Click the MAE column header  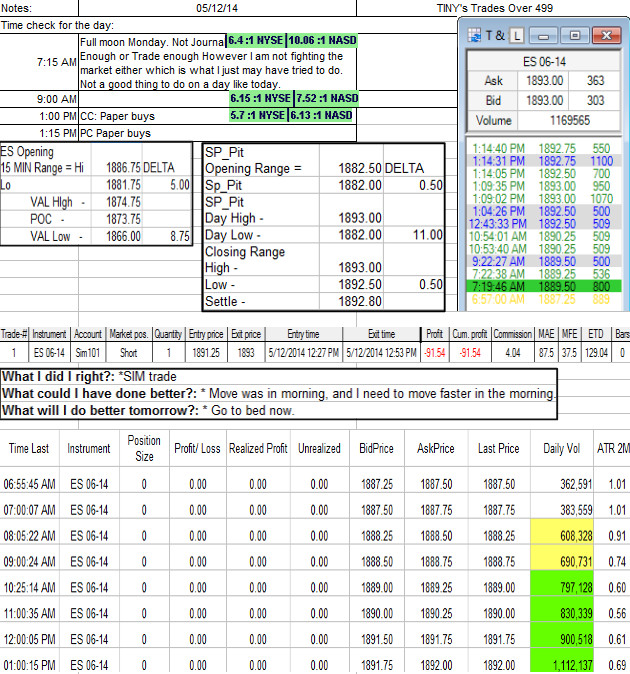[546, 334]
